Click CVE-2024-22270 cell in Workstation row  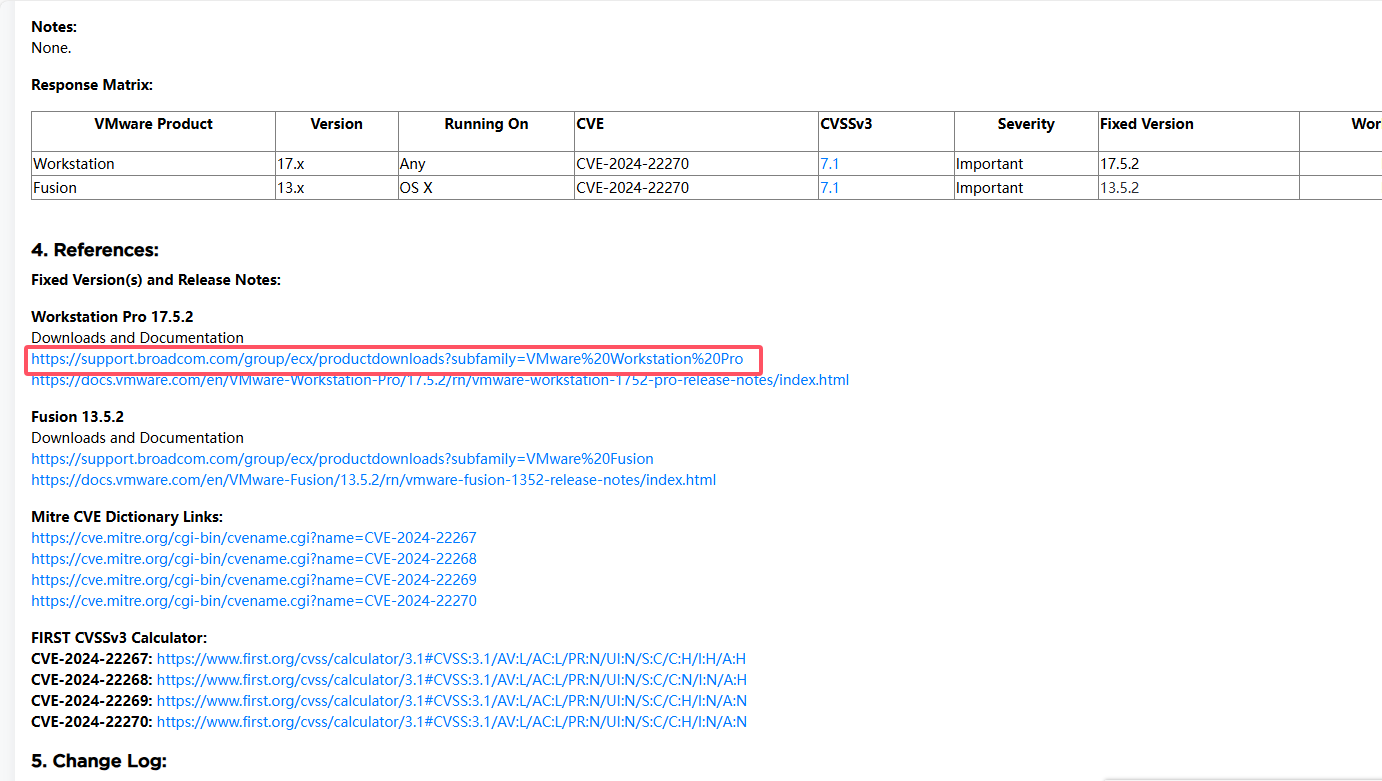[x=696, y=164]
